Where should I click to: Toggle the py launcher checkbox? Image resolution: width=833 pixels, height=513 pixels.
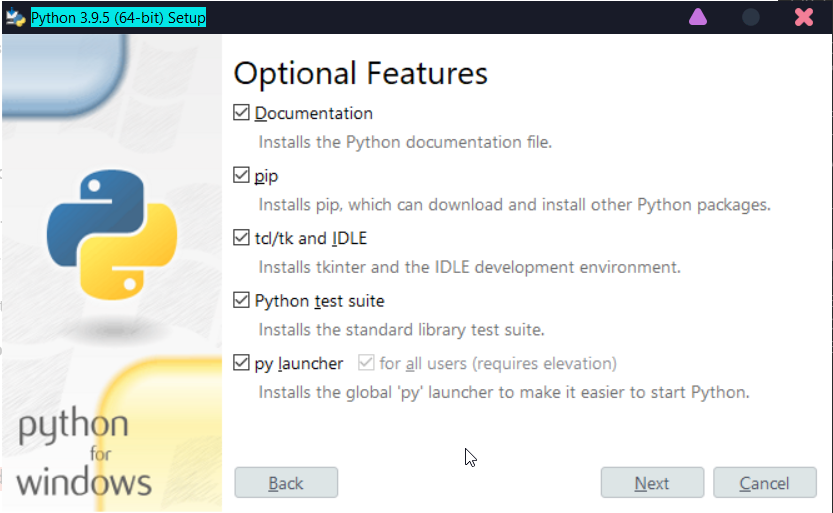(x=241, y=363)
